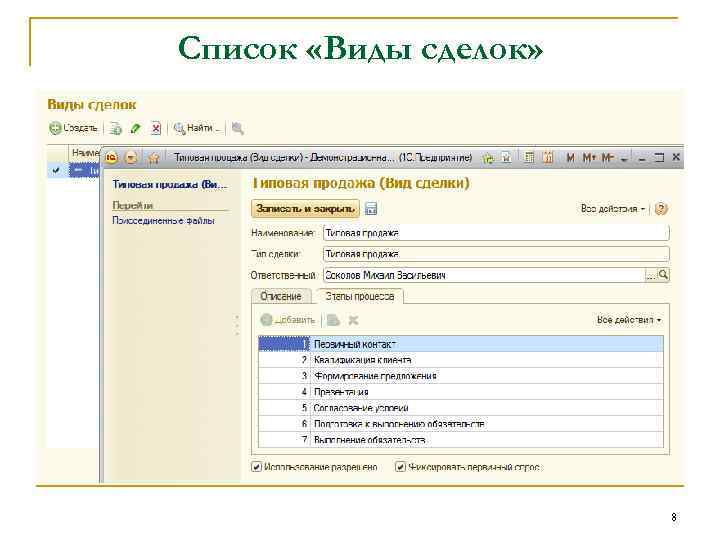The image size is (720, 540).
Task: Click the copy row icon in stages toolbar
Action: (x=333, y=320)
